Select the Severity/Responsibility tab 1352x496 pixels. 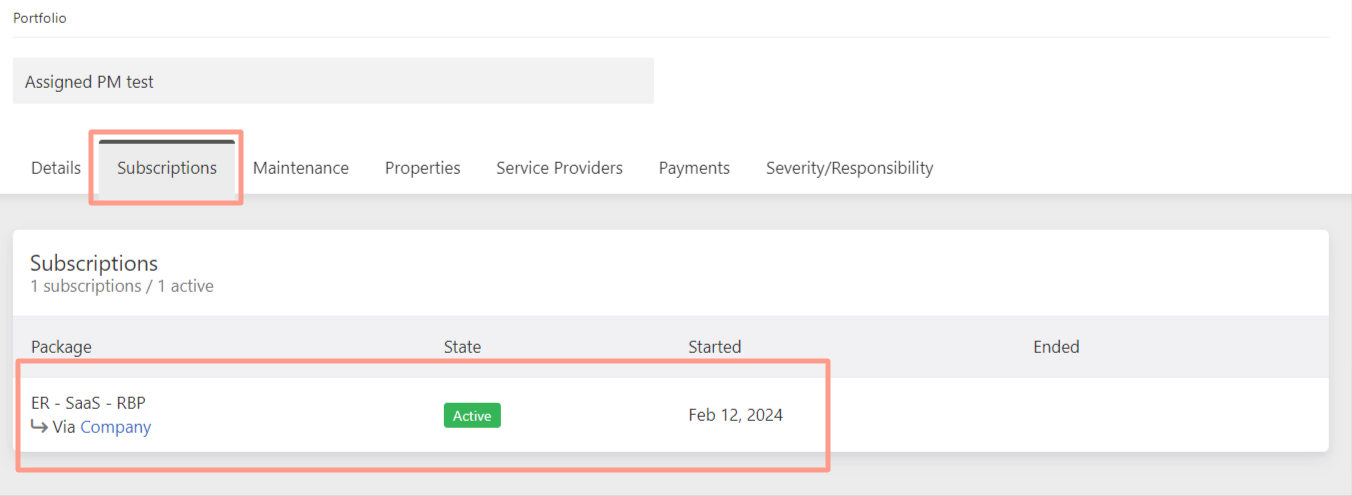click(x=850, y=168)
